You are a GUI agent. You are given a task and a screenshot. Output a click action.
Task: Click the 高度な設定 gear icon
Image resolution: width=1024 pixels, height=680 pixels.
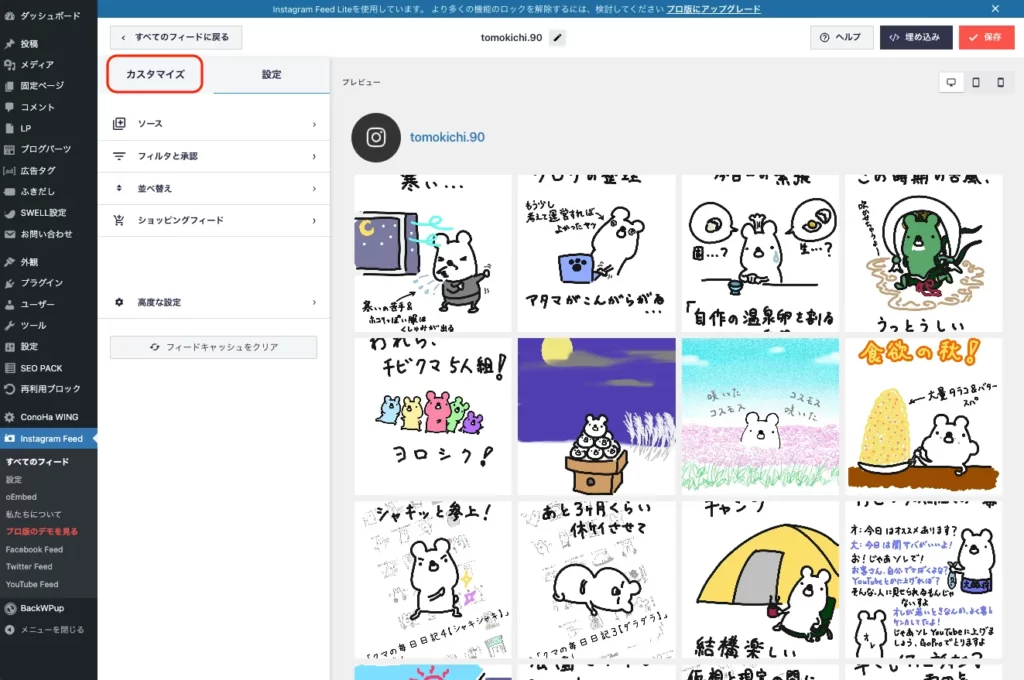point(119,302)
